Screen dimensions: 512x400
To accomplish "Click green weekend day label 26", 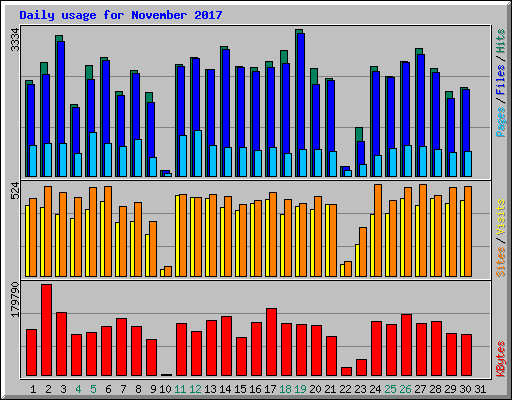I will 405,389.
